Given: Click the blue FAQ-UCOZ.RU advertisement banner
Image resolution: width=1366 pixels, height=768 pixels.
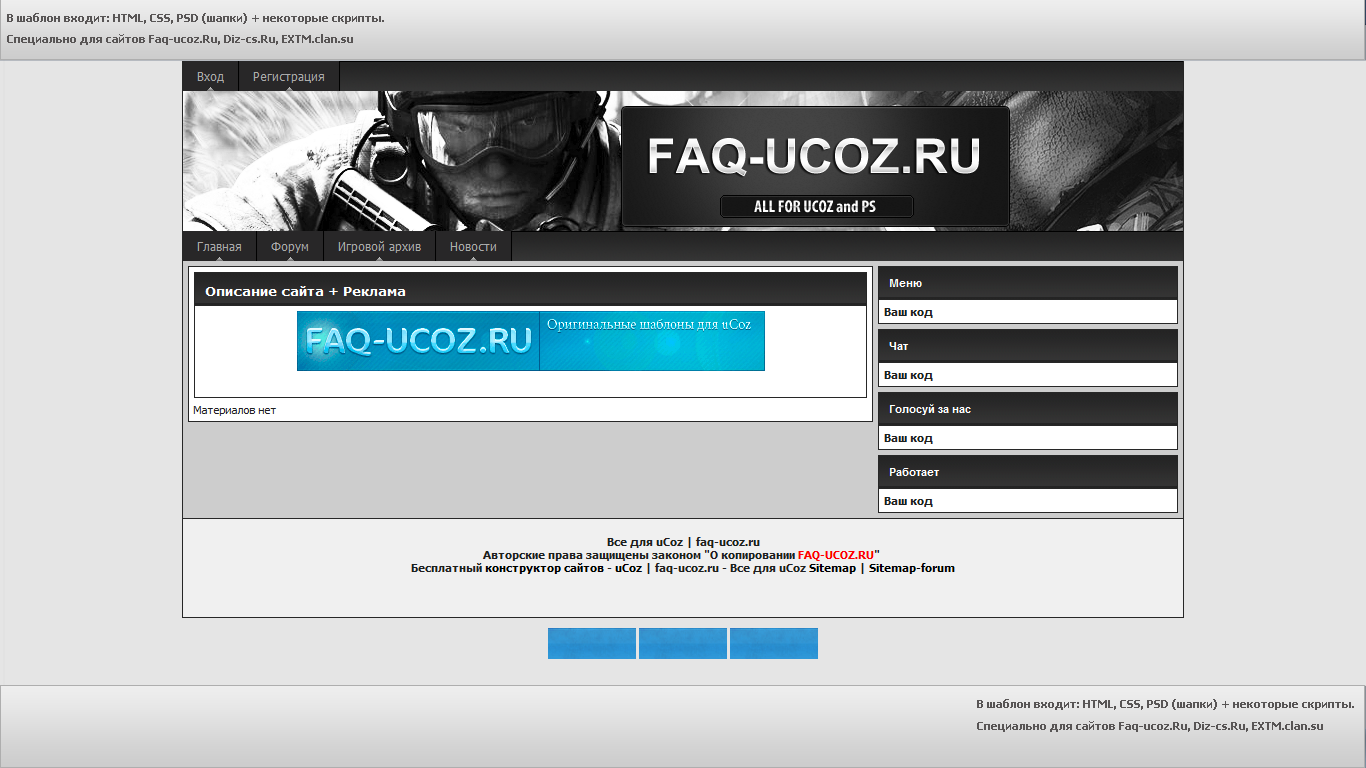Looking at the screenshot, I should [x=531, y=341].
